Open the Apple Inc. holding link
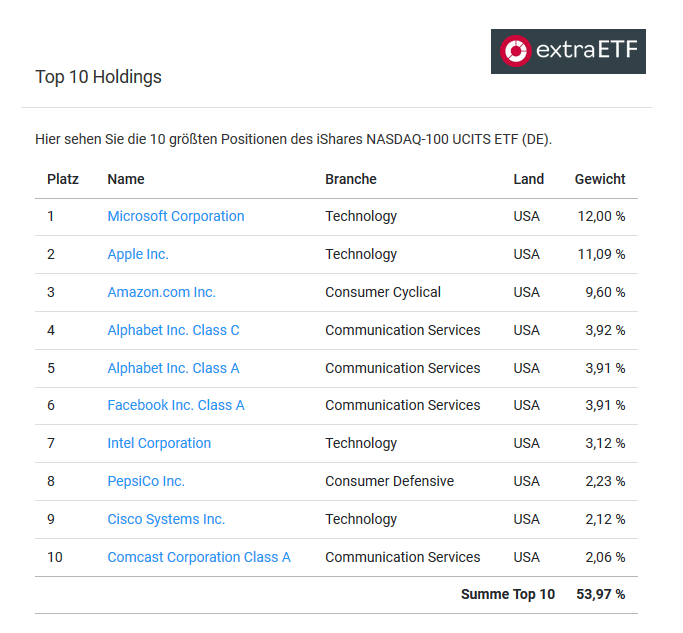683x633 pixels. (x=138, y=254)
